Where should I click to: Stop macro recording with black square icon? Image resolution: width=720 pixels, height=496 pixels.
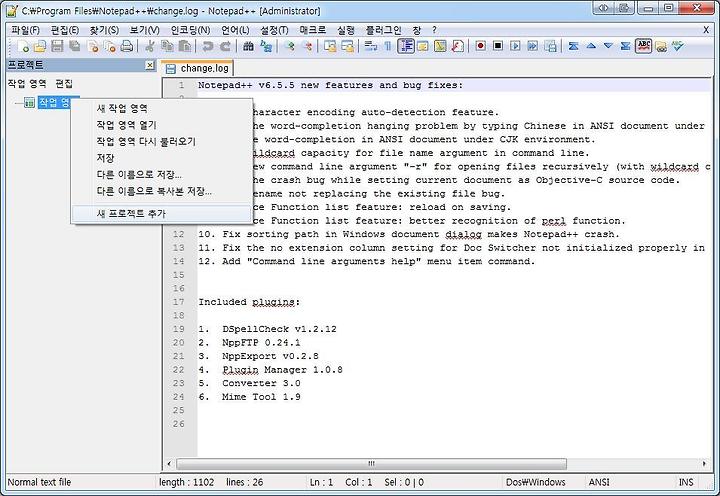point(498,46)
